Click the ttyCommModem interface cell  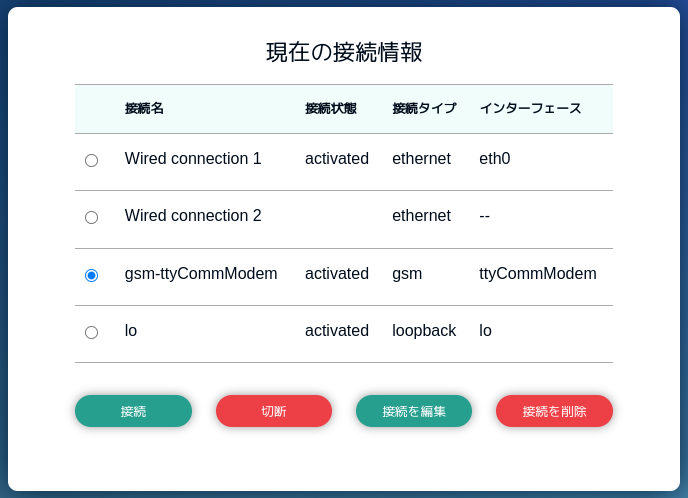pos(537,274)
